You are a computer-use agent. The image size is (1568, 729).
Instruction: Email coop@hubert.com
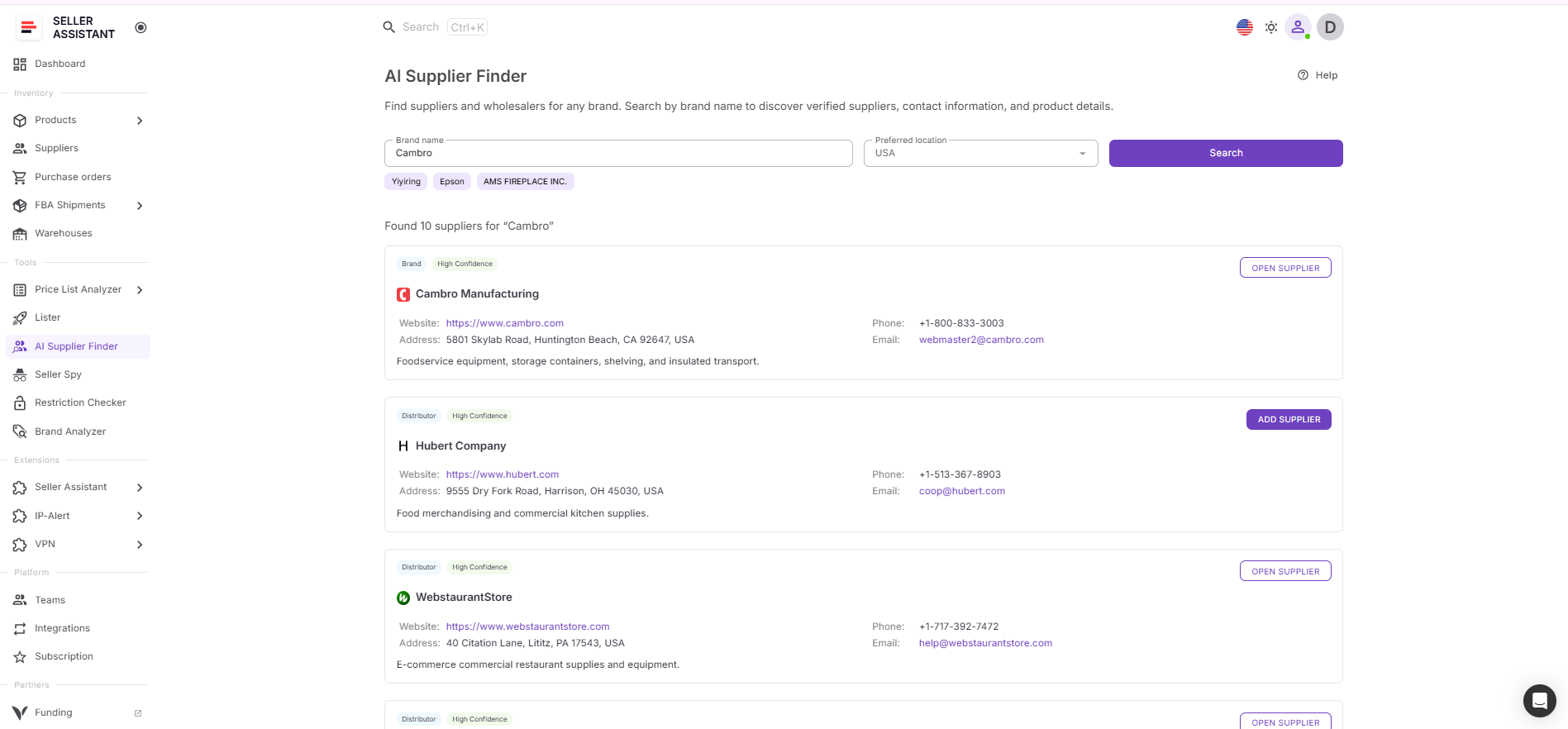click(962, 491)
